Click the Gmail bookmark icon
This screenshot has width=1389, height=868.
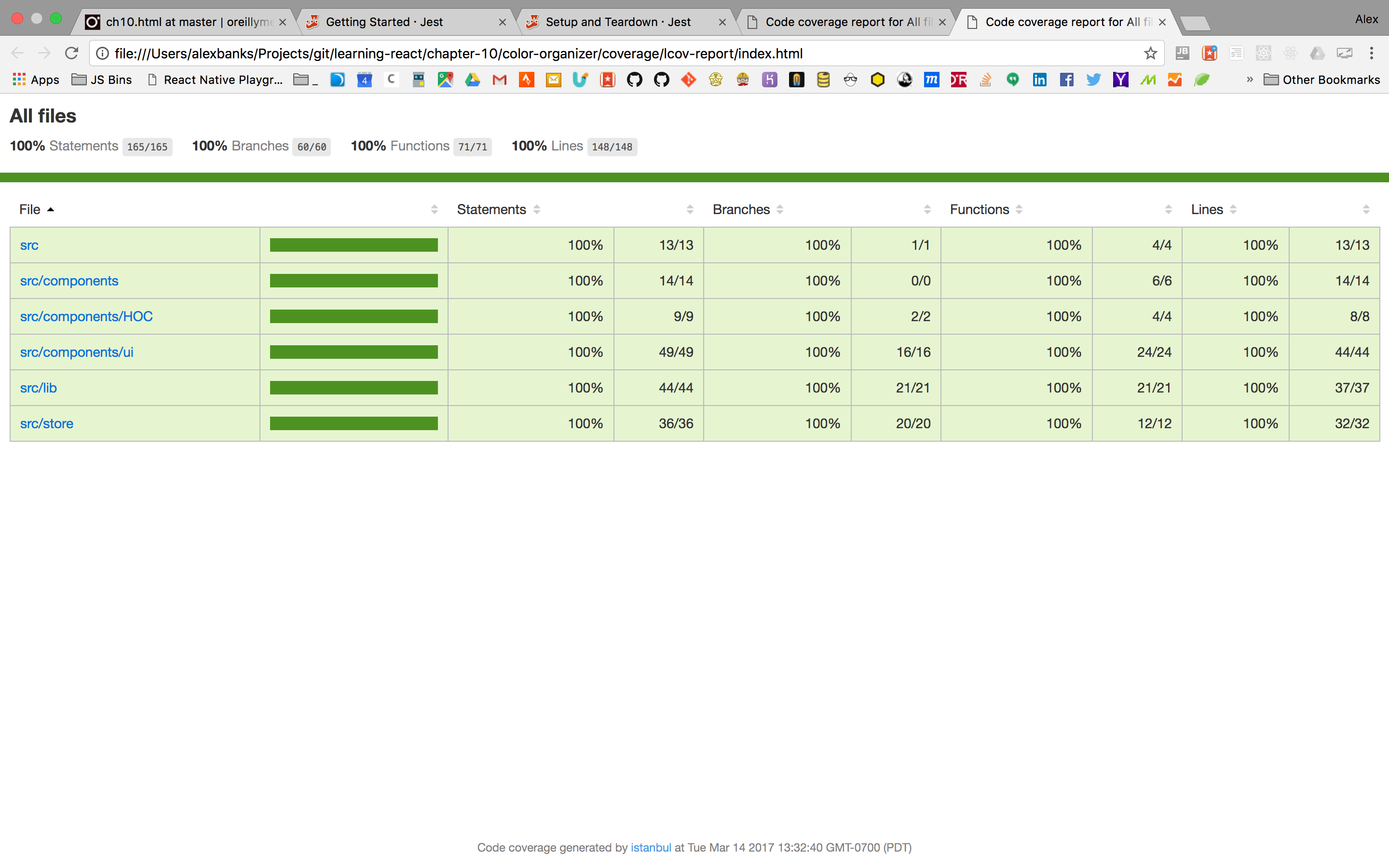point(499,80)
